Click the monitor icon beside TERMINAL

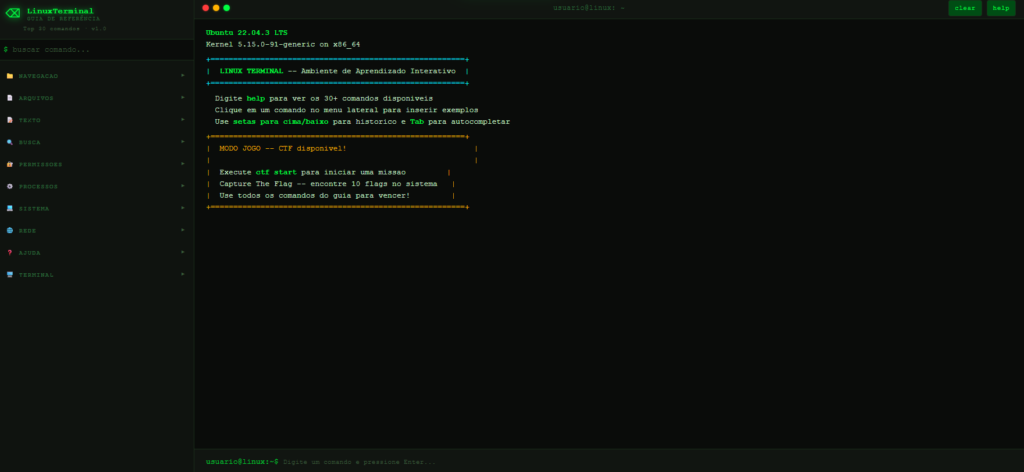(x=10, y=275)
